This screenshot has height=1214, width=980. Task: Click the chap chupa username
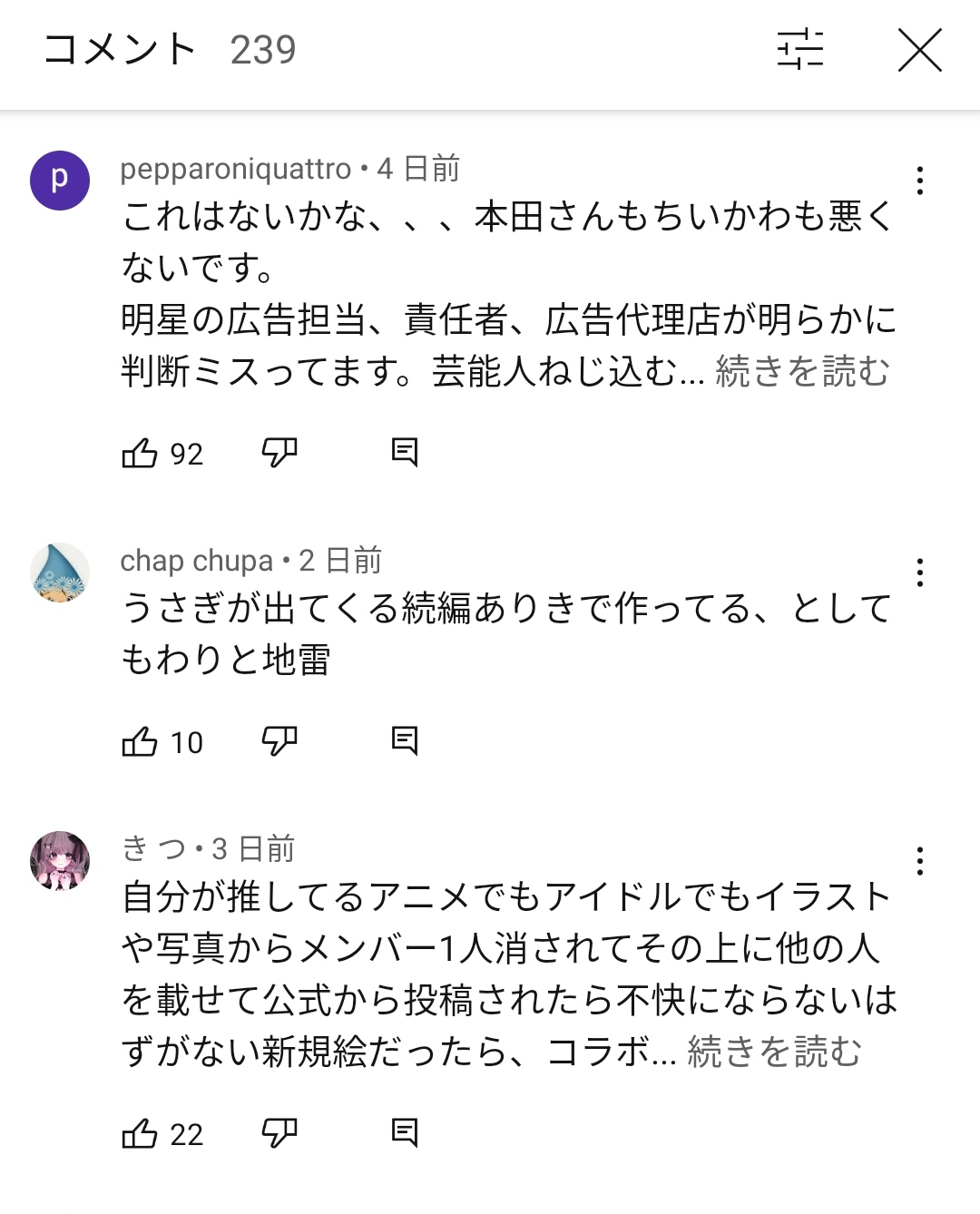pyautogui.click(x=196, y=561)
